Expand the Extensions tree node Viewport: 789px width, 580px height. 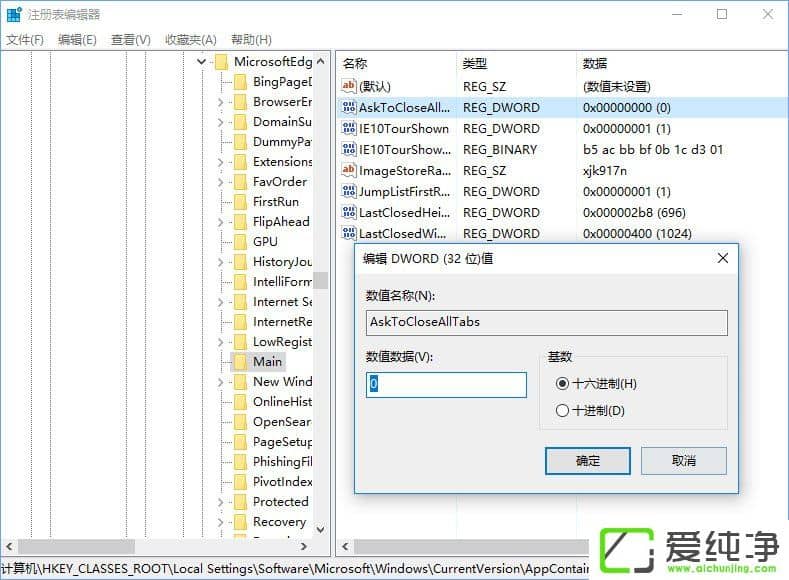[x=220, y=162]
